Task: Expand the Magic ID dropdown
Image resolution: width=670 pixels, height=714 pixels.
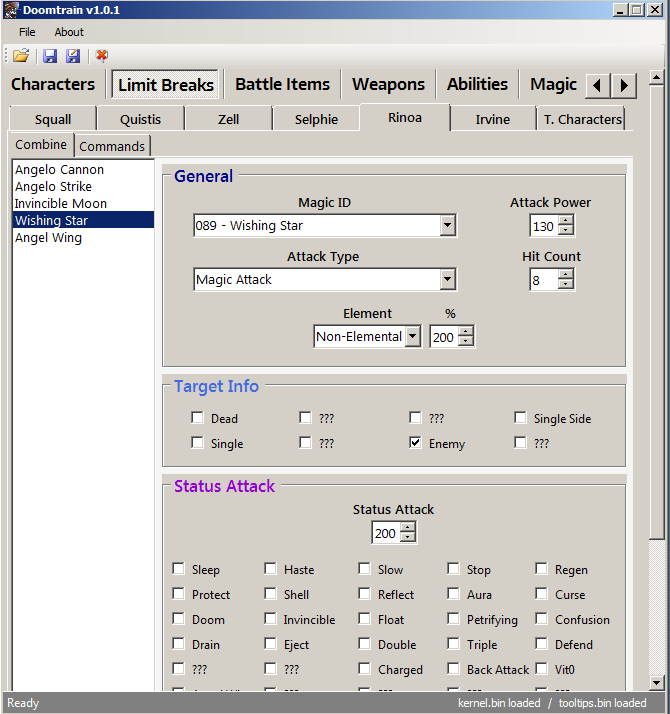Action: [x=447, y=225]
